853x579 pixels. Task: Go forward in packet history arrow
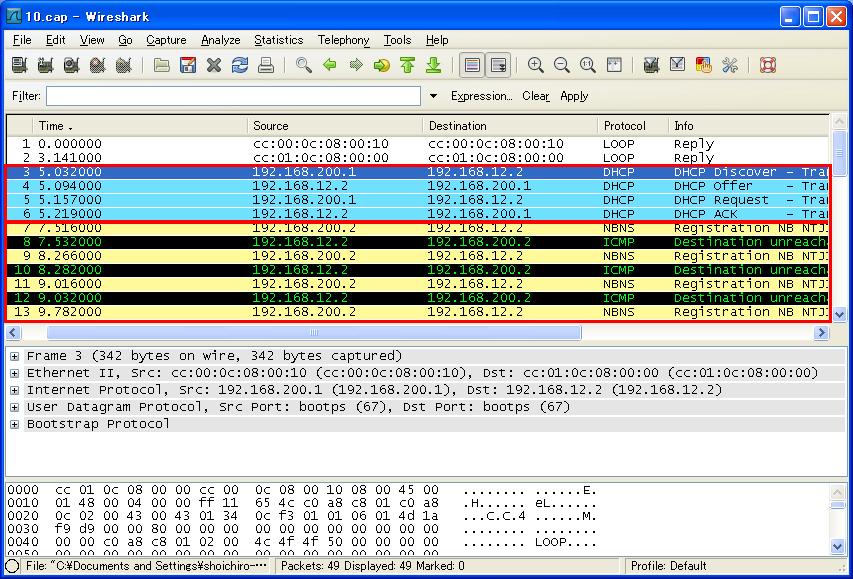(x=356, y=65)
